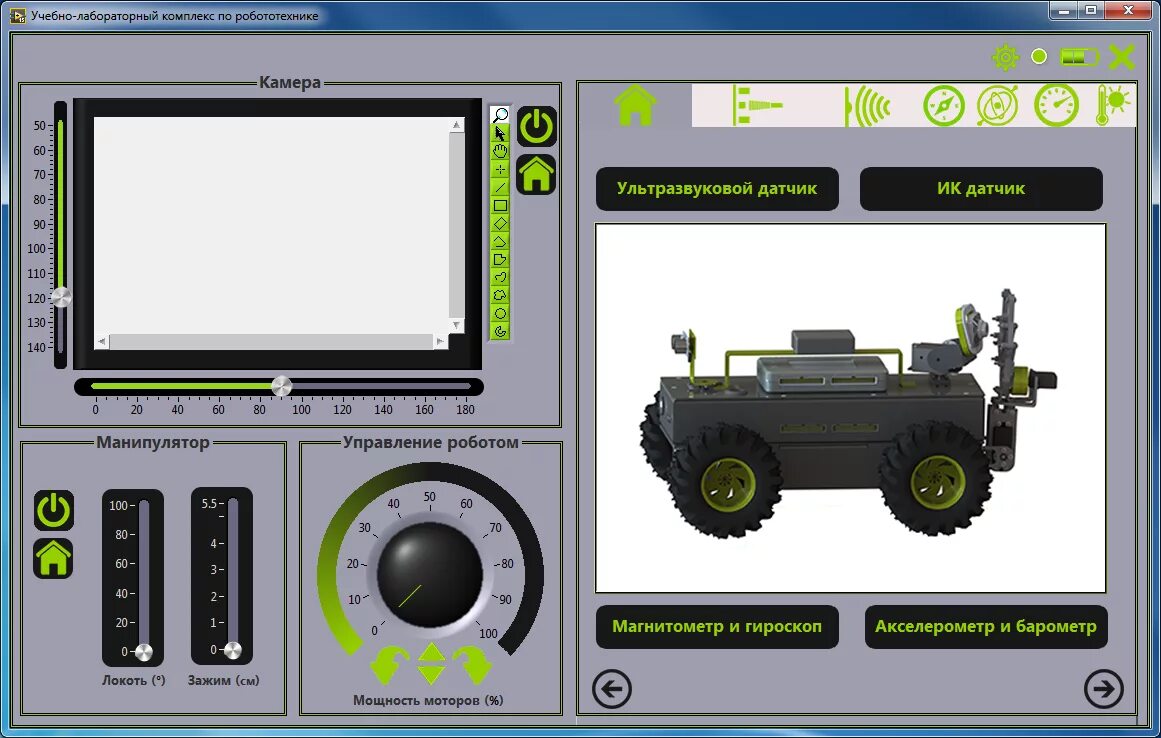
Task: Open the infrared rangefinder sensor tab
Action: pyautogui.click(x=756, y=105)
